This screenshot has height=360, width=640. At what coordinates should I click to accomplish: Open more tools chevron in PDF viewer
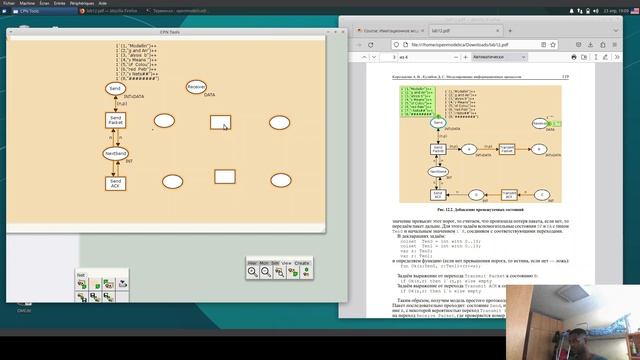617,57
